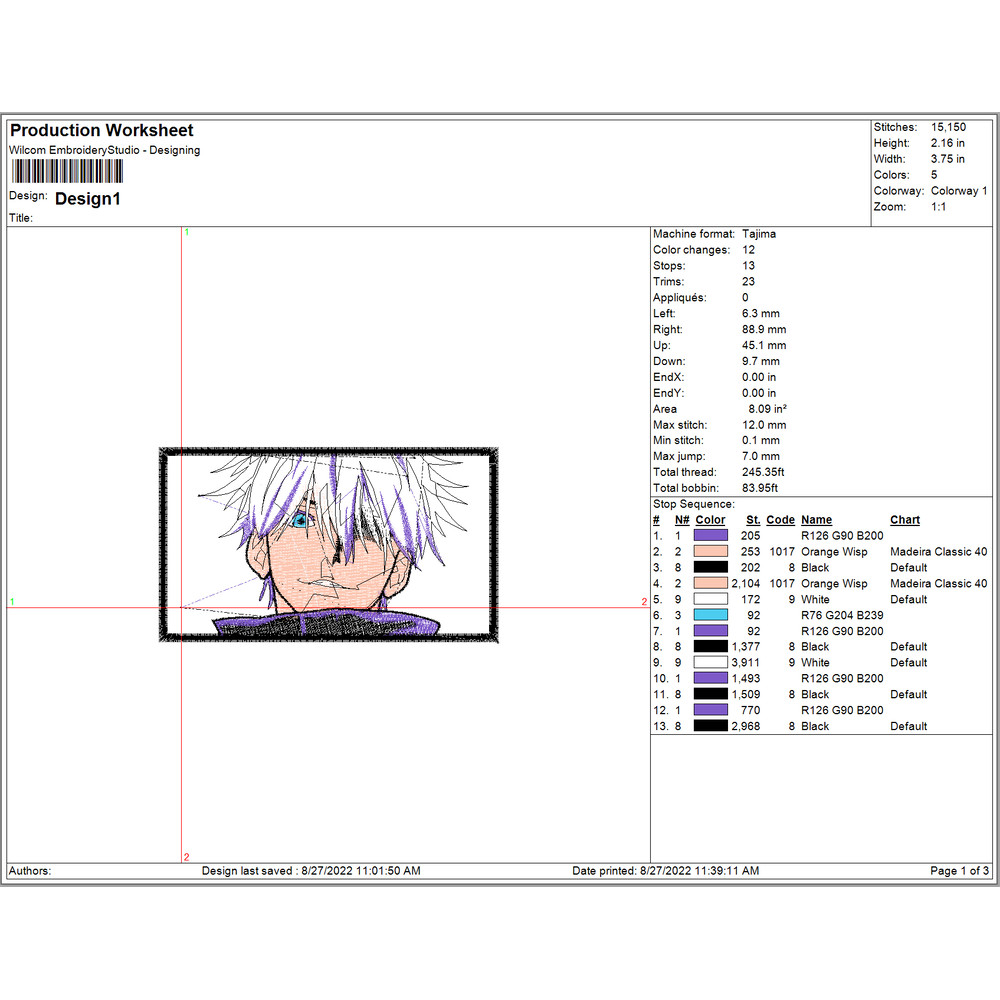Viewport: 1000px width, 1000px height.
Task: Click the Stitches value 15,150
Action: (948, 128)
